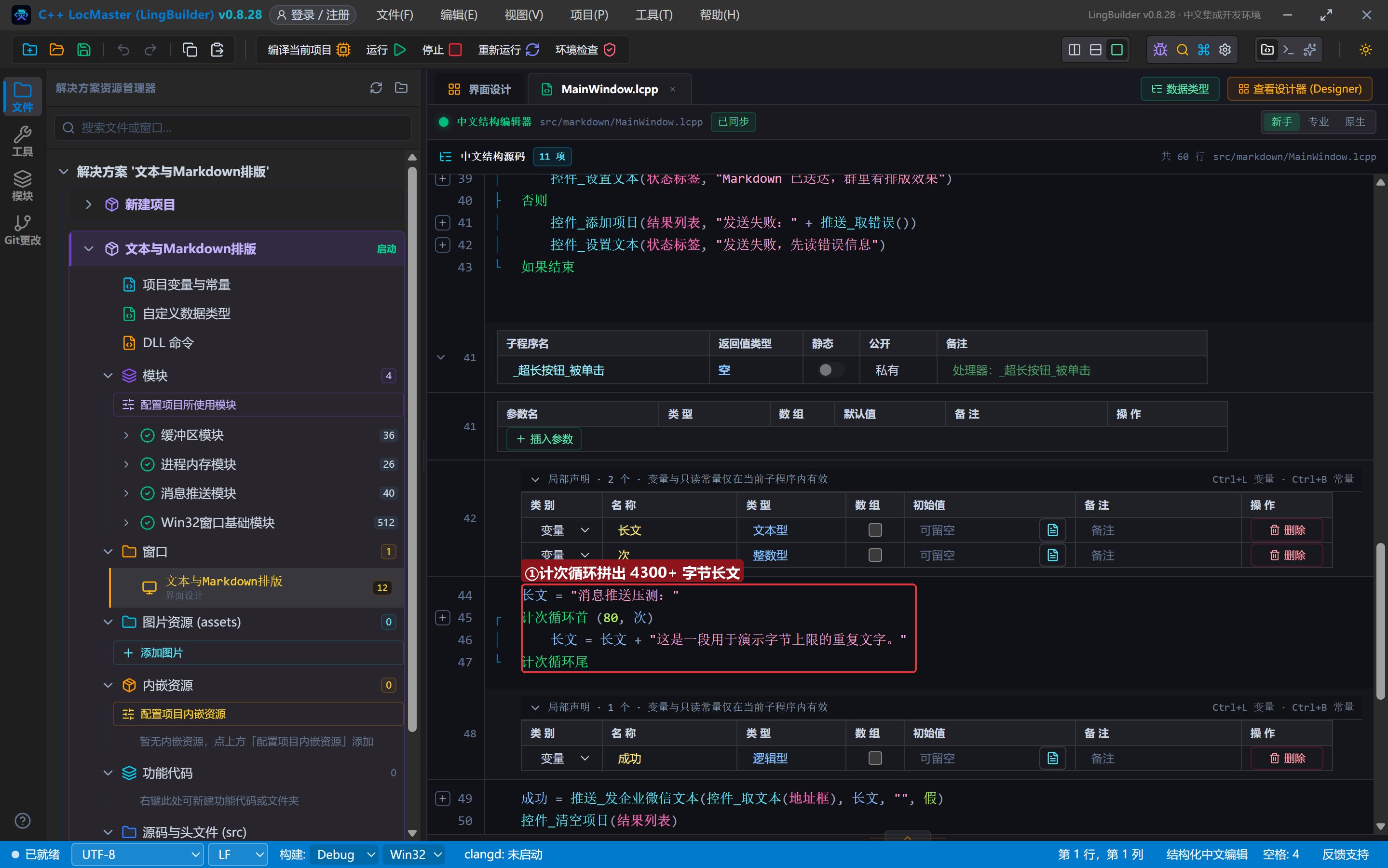Switch to the 界面设计 tab
Viewport: 1388px width, 868px height.
point(479,89)
